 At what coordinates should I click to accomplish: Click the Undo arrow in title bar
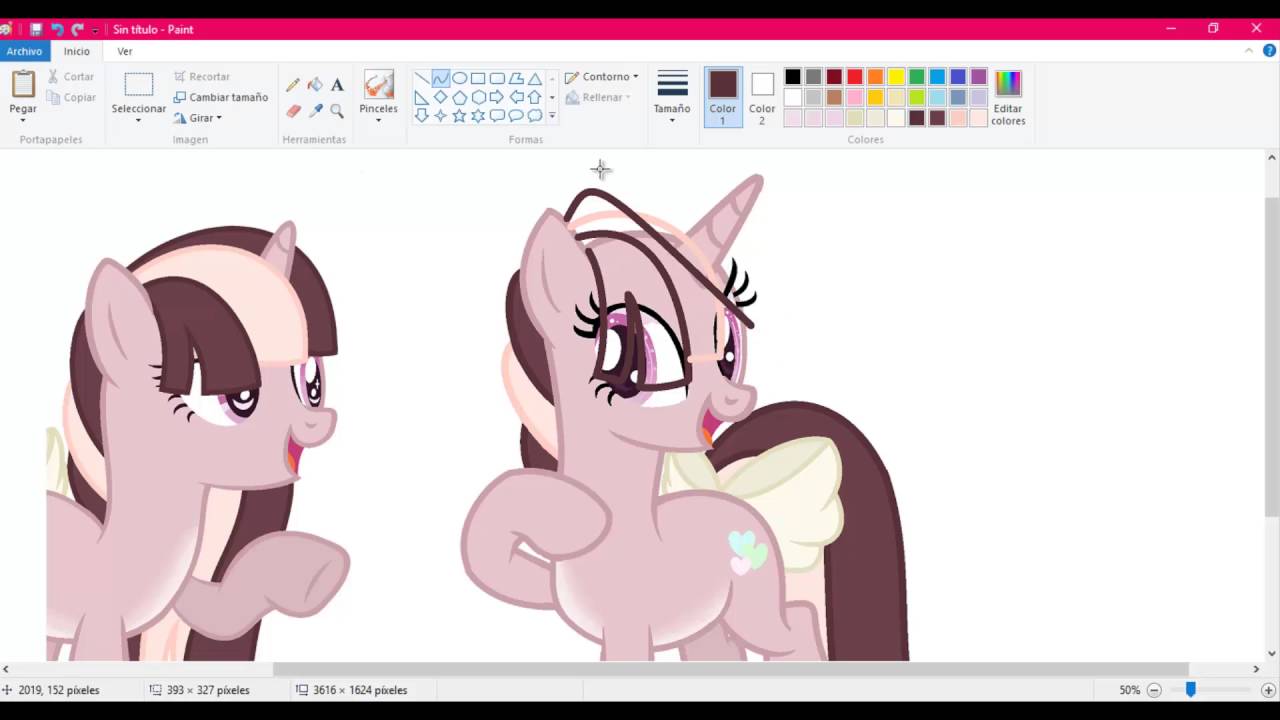(56, 29)
